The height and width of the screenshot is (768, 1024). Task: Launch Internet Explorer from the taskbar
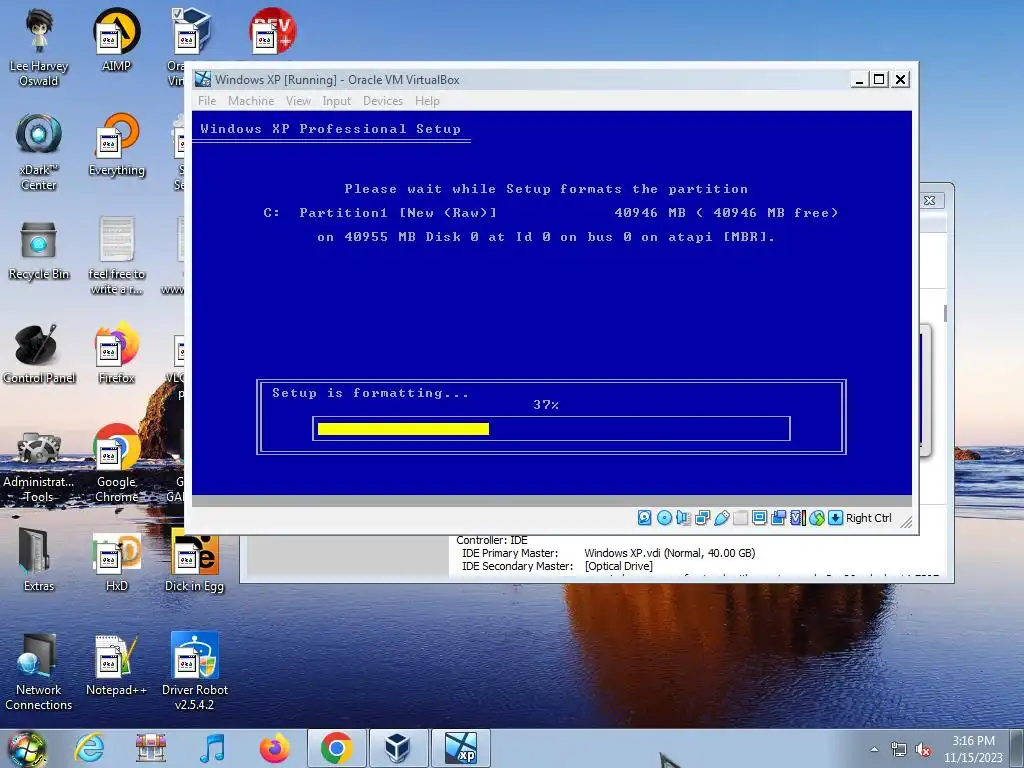[89, 748]
